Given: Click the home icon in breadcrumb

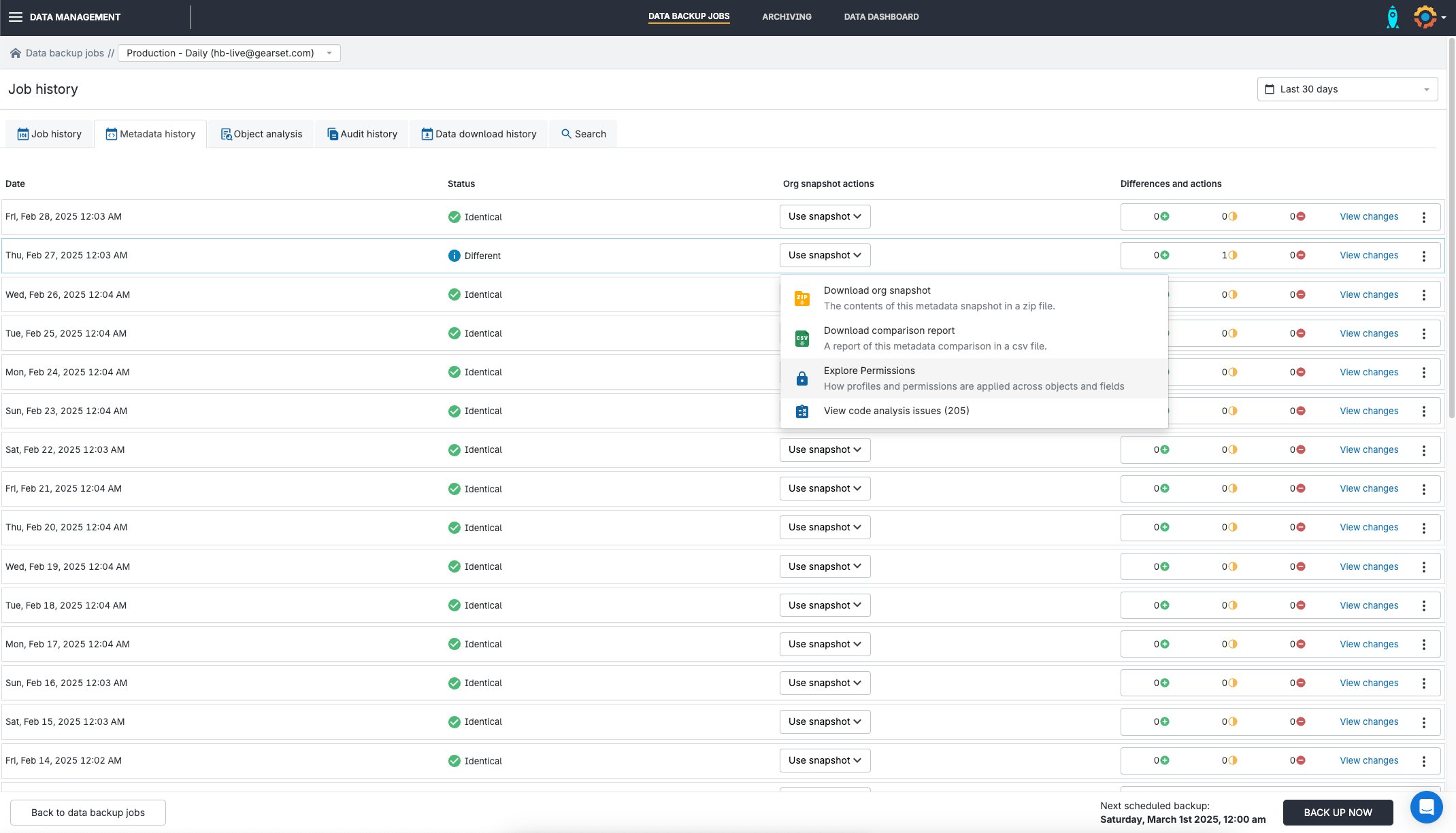Looking at the screenshot, I should [x=15, y=53].
